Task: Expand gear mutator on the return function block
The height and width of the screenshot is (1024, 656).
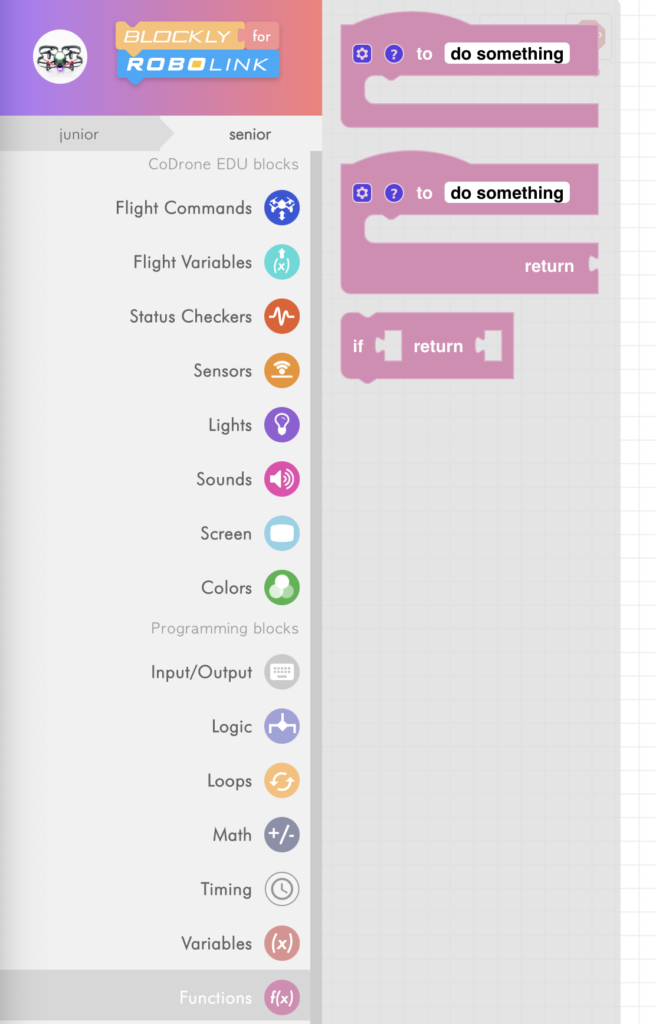Action: click(x=362, y=193)
